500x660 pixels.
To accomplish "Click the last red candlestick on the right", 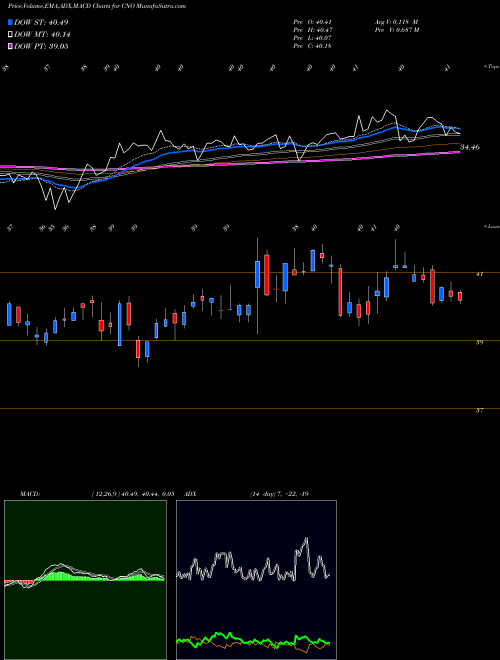I will (x=460, y=297).
